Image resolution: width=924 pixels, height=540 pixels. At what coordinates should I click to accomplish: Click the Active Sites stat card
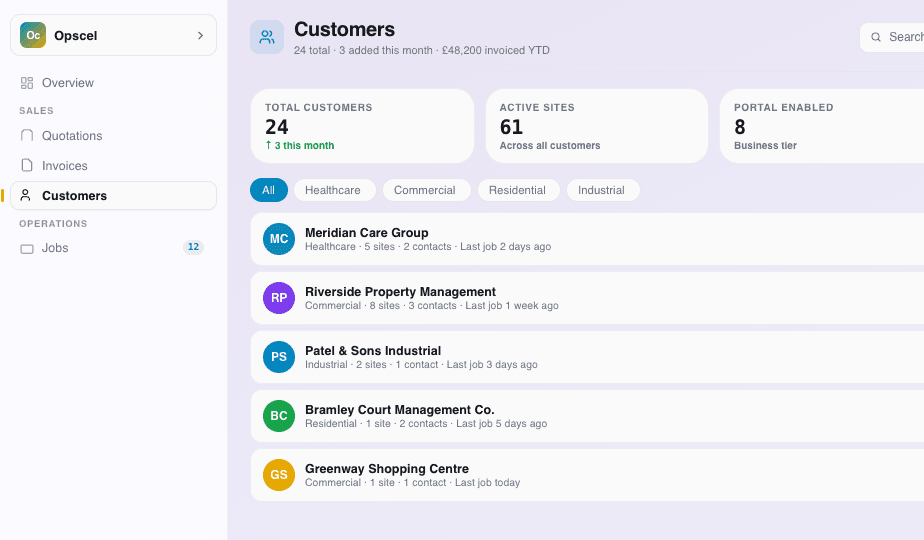point(596,126)
